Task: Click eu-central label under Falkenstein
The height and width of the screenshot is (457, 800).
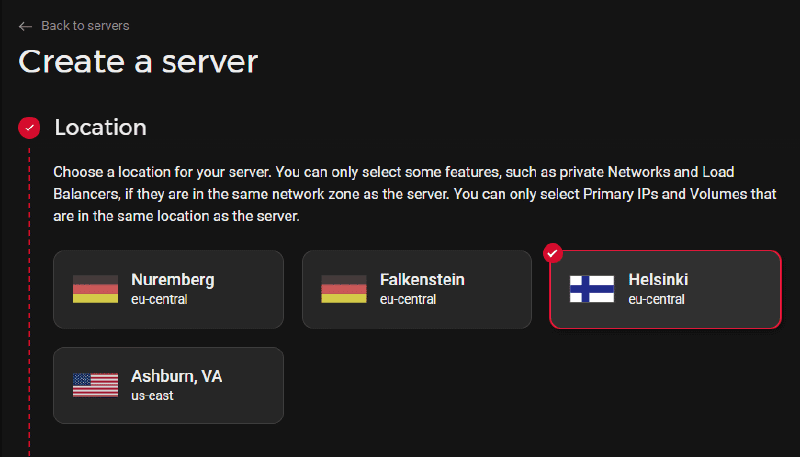Action: (x=408, y=299)
